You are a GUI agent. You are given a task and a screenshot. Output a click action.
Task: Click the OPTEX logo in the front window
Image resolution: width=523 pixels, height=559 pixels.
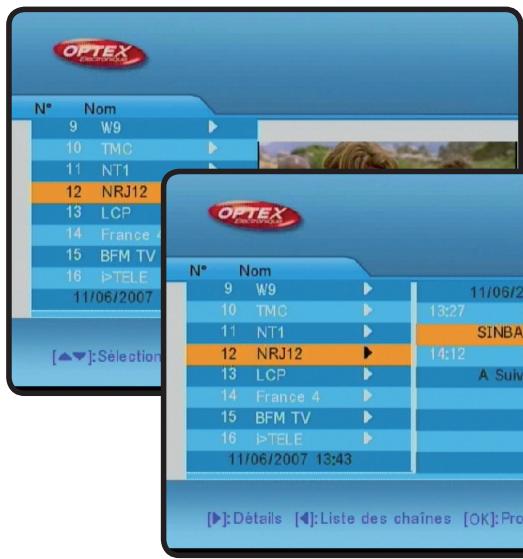tap(255, 216)
